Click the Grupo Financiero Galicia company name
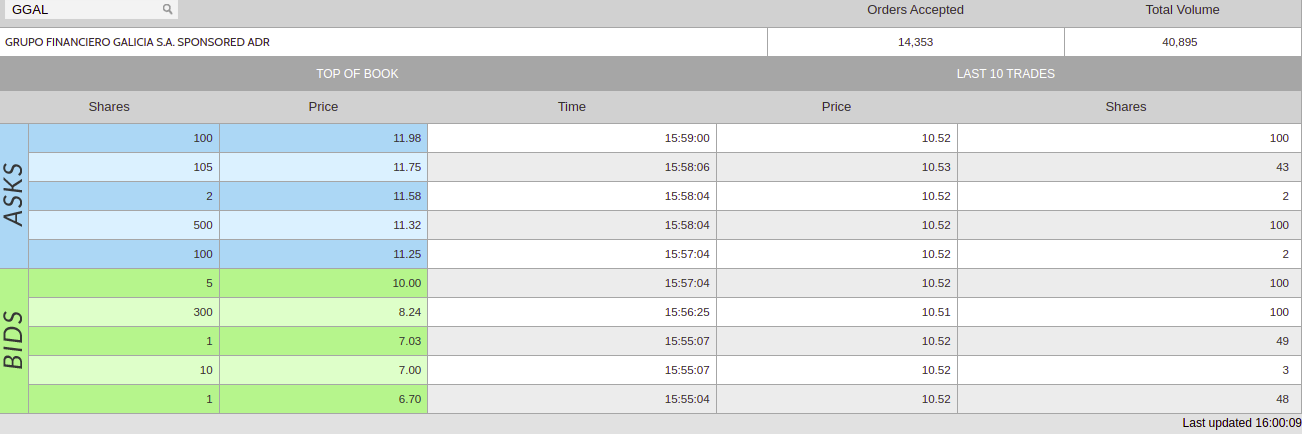Image resolution: width=1302 pixels, height=434 pixels. tap(137, 43)
